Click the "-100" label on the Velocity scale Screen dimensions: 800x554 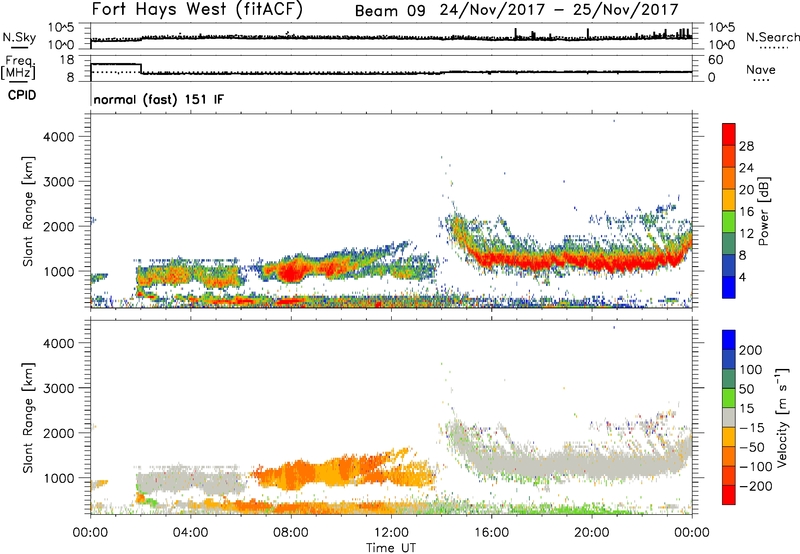756,467
